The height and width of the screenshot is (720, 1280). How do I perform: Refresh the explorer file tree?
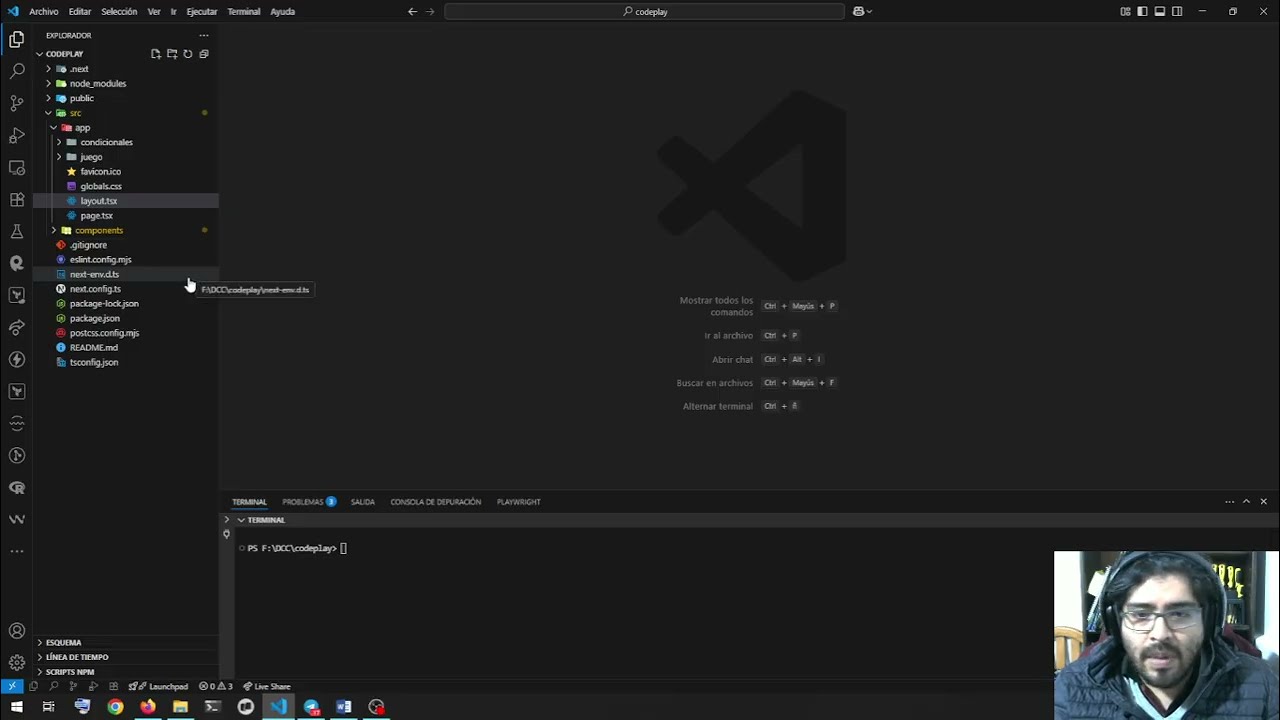point(187,54)
